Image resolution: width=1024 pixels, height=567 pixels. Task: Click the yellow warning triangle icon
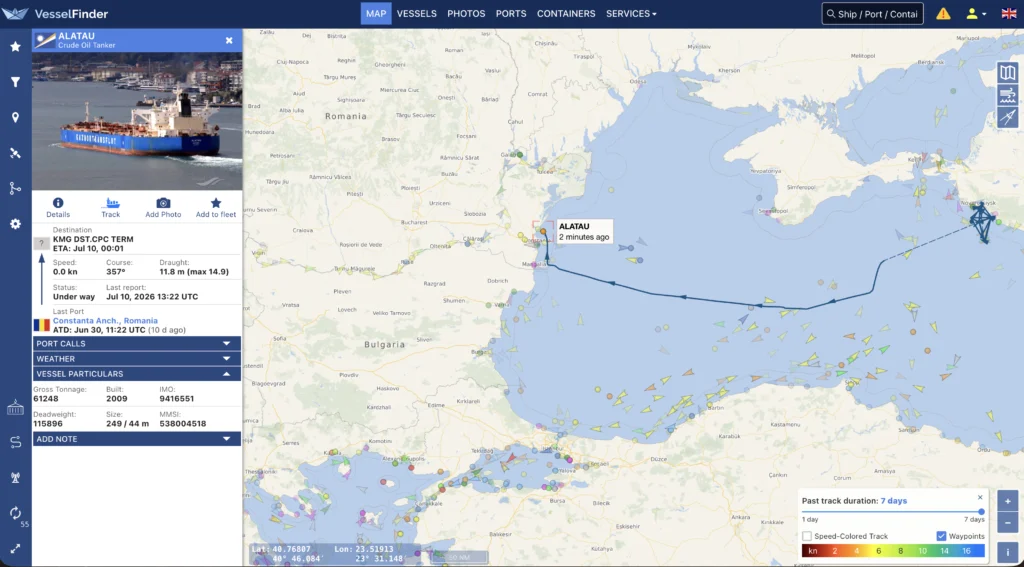pyautogui.click(x=943, y=14)
